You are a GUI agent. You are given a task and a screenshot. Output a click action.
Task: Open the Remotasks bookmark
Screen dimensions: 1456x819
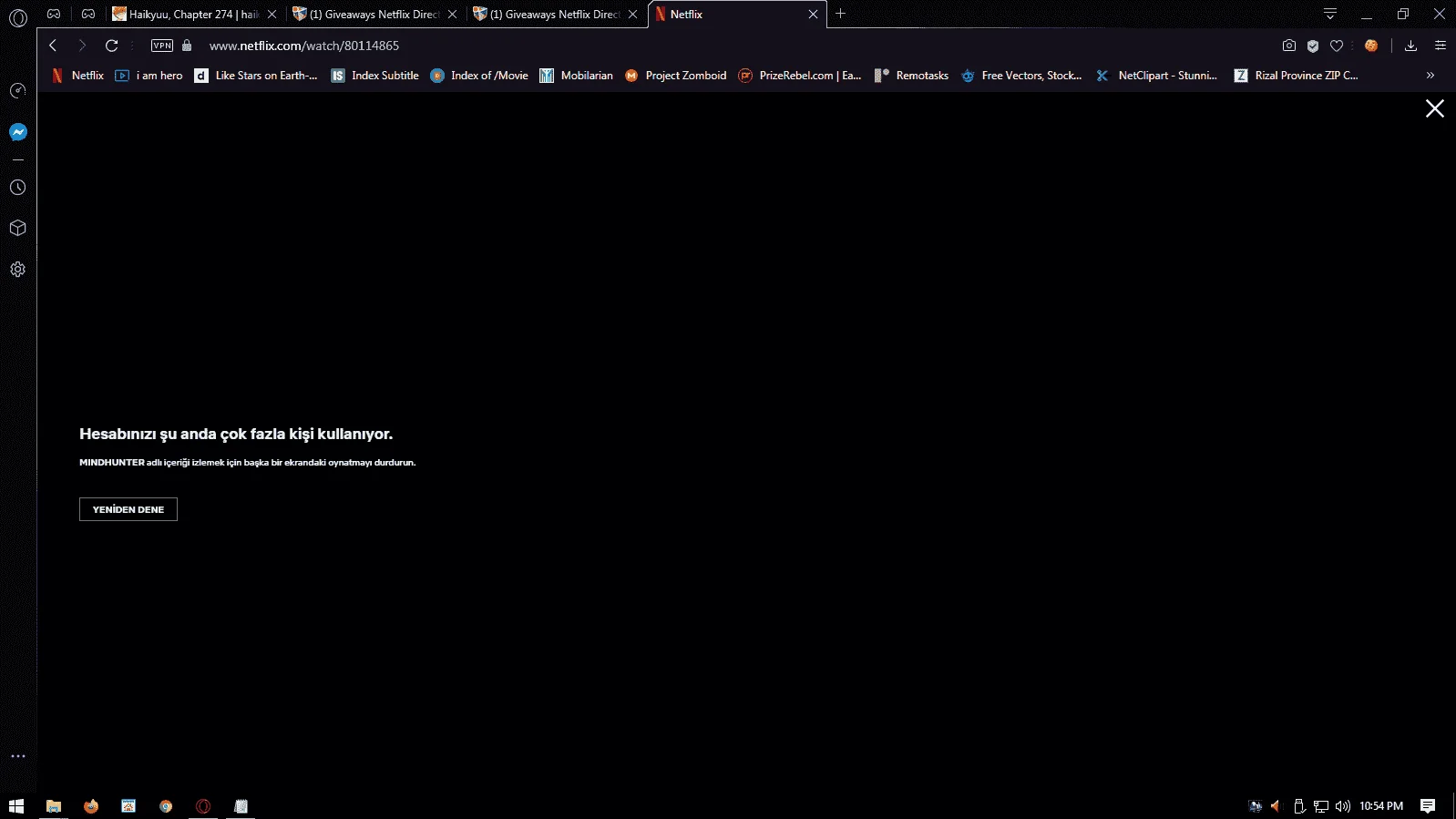912,76
